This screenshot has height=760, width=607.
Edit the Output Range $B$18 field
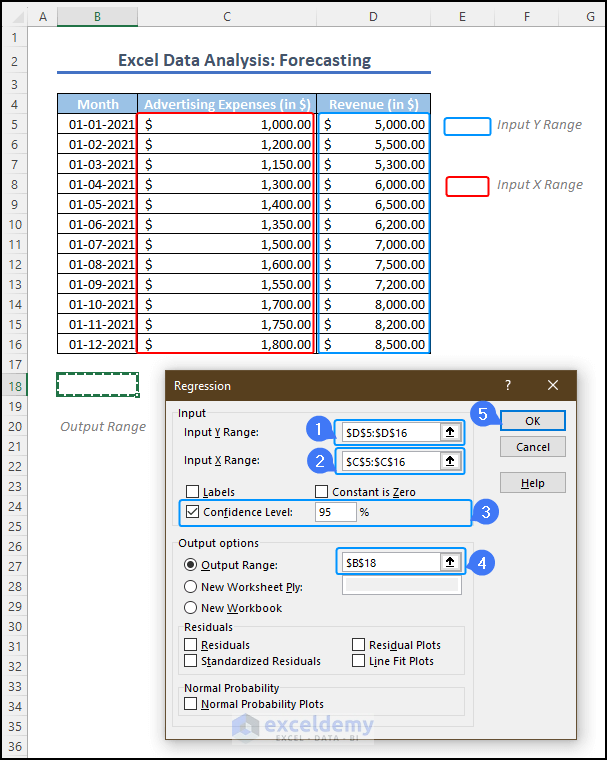[391, 562]
